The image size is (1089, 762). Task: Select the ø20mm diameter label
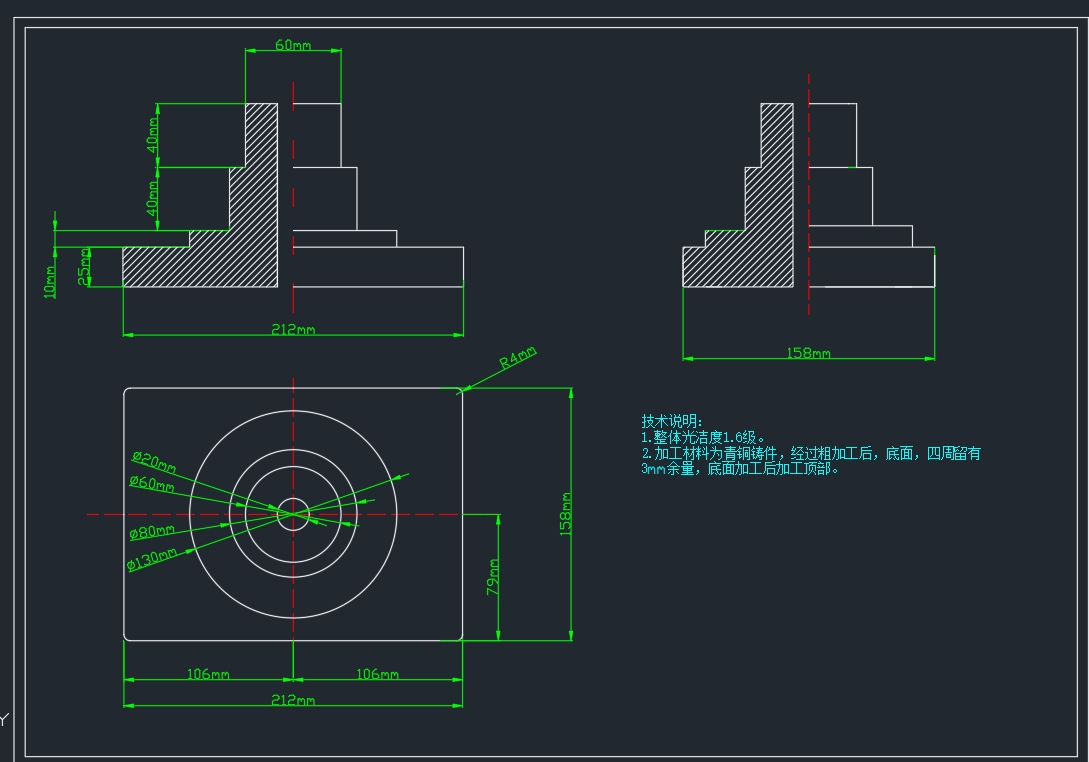click(154, 462)
